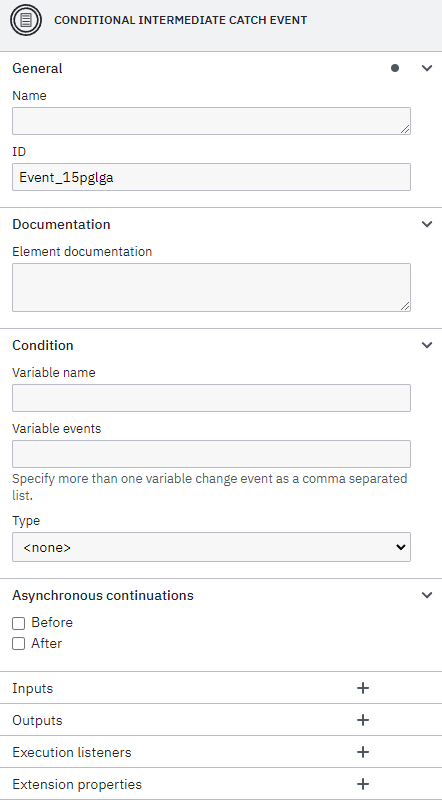Click the Inputs section header
The width and height of the screenshot is (442, 812).
click(221, 688)
